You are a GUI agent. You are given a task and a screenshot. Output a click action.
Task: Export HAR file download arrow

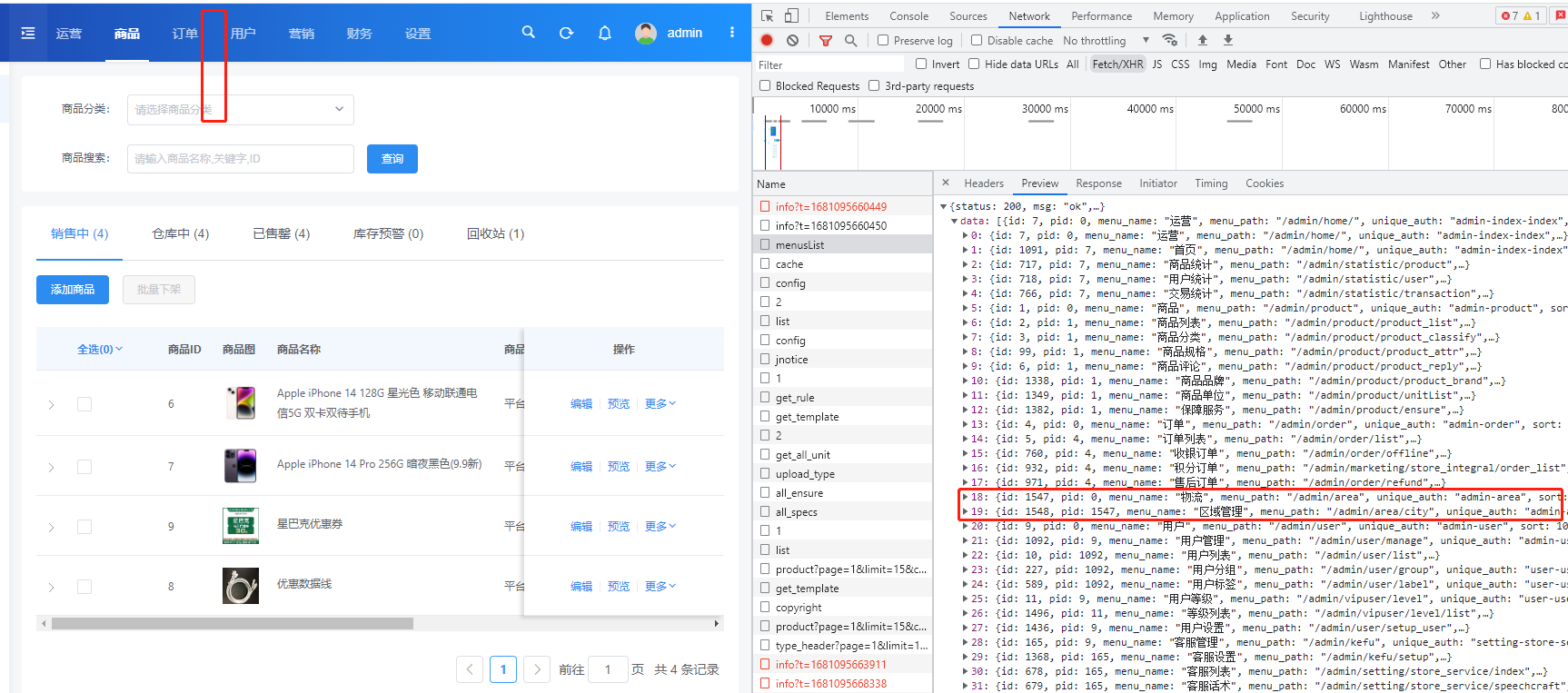[x=1228, y=40]
